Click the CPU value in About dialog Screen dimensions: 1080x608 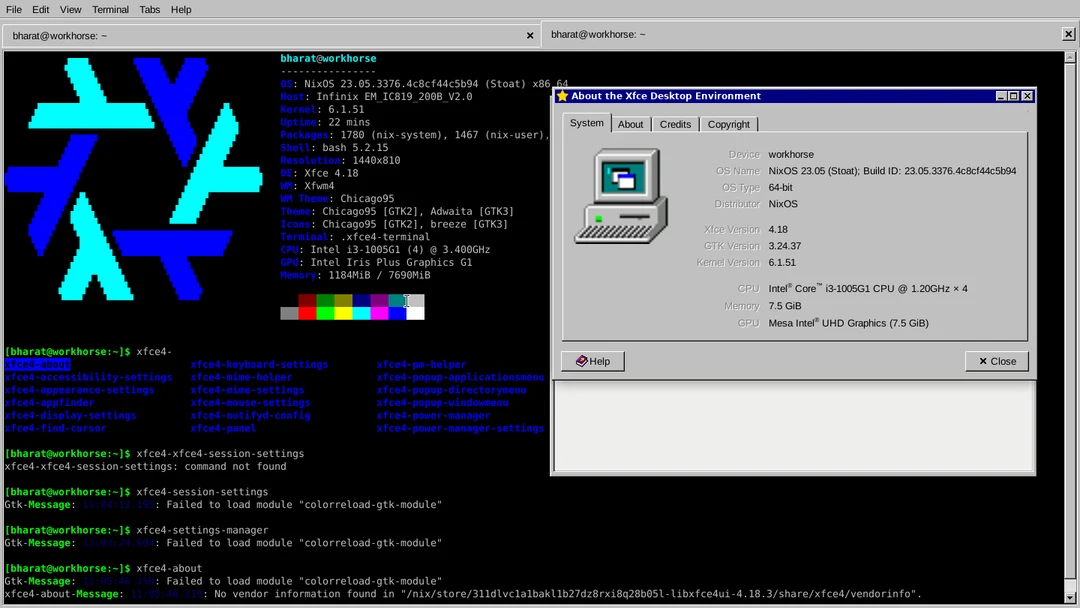[x=868, y=289]
